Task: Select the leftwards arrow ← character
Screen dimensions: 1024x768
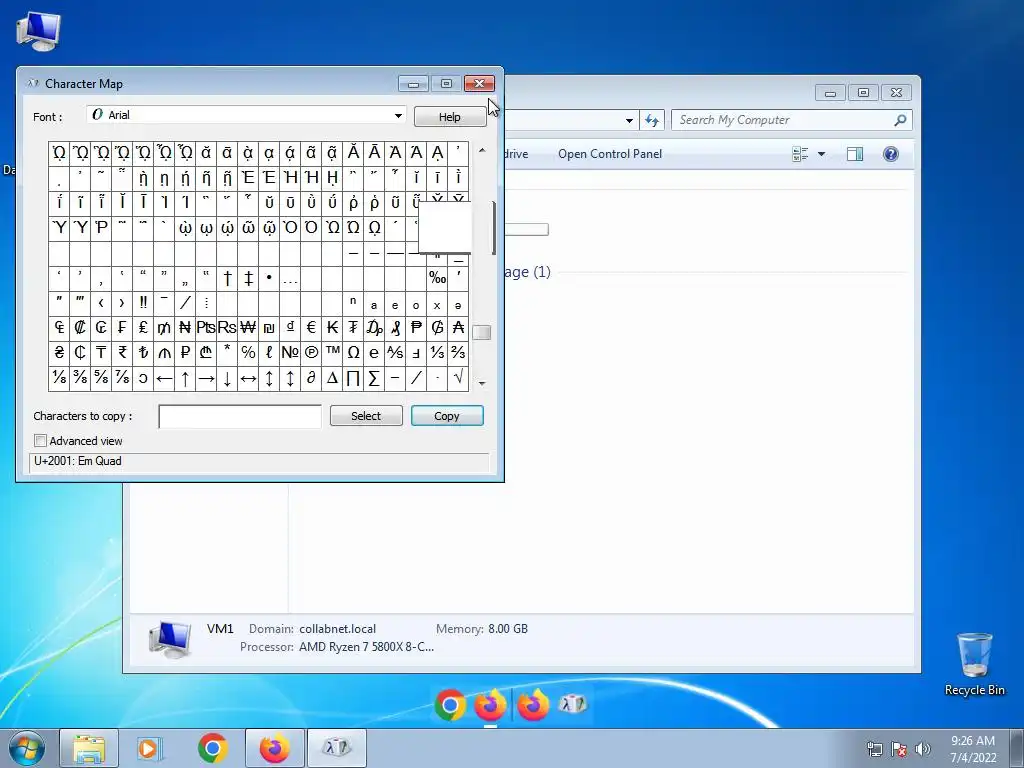Action: tap(164, 377)
